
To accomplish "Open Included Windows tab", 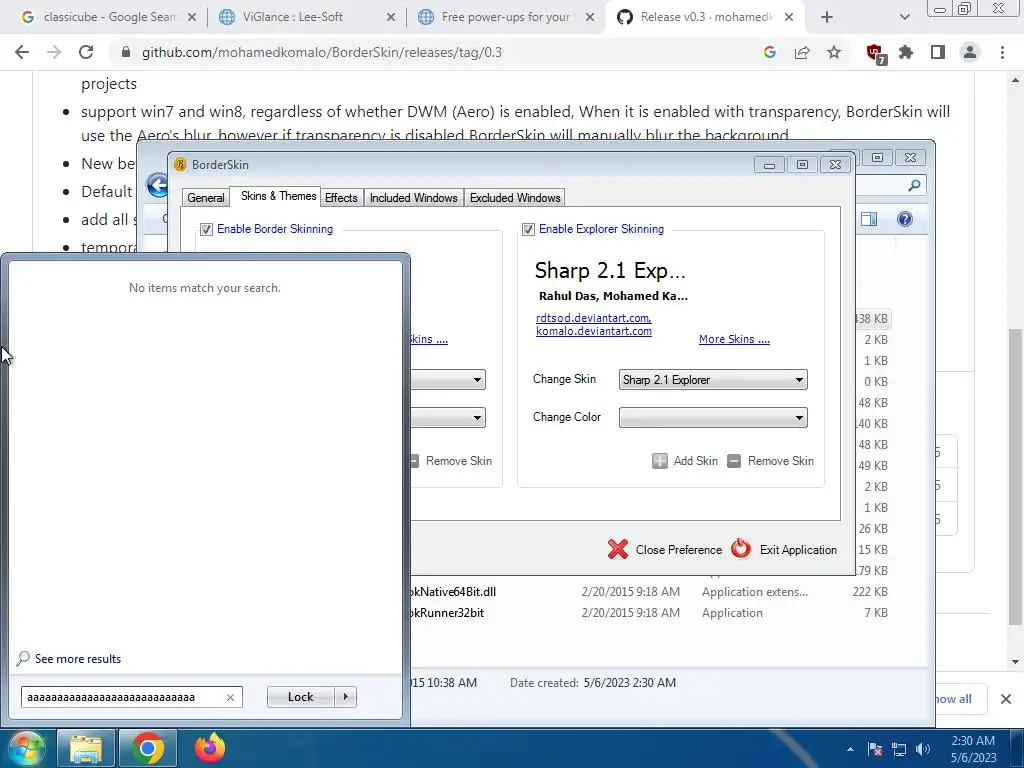I will pos(413,198).
